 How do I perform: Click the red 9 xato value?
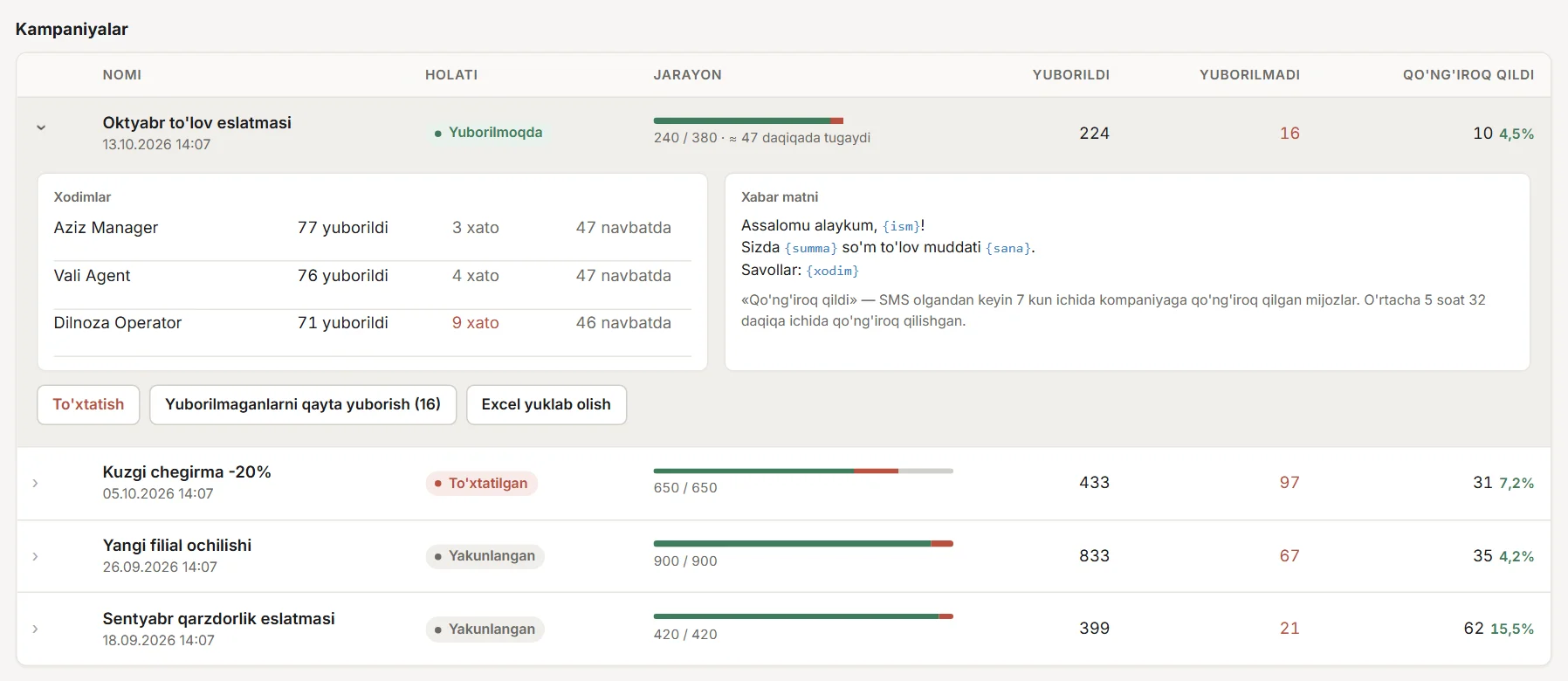click(476, 323)
